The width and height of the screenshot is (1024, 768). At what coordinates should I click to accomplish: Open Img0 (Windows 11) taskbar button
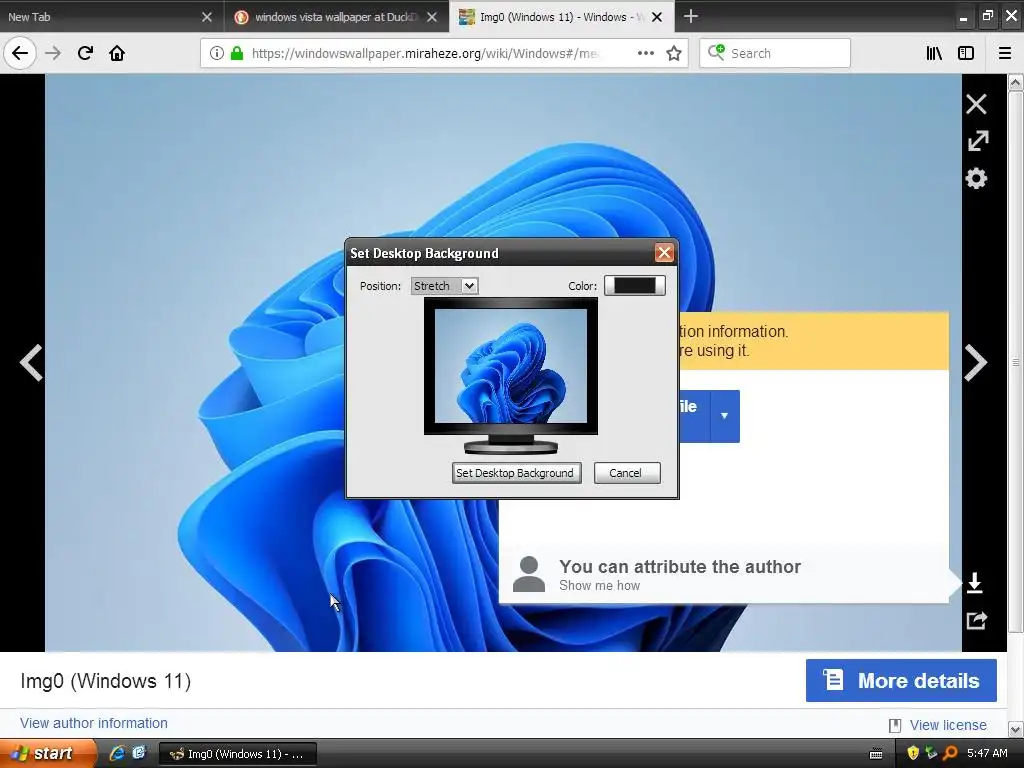coord(238,754)
